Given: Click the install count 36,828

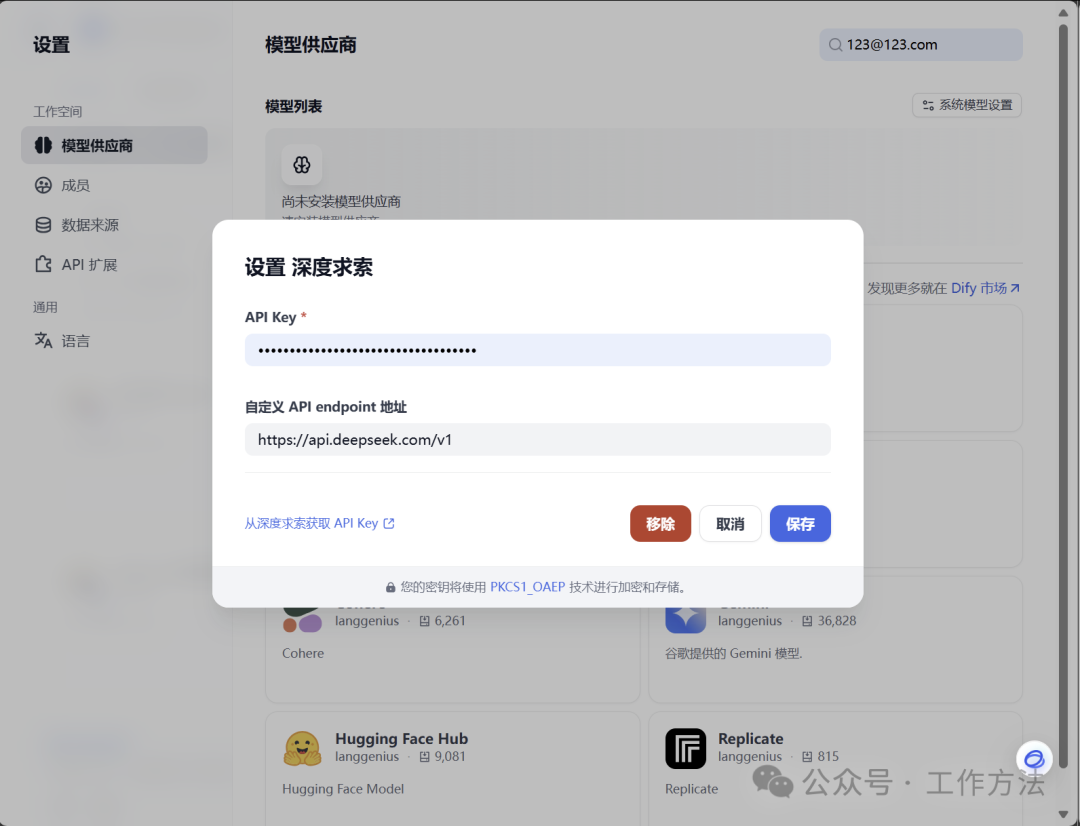Looking at the screenshot, I should 837,621.
